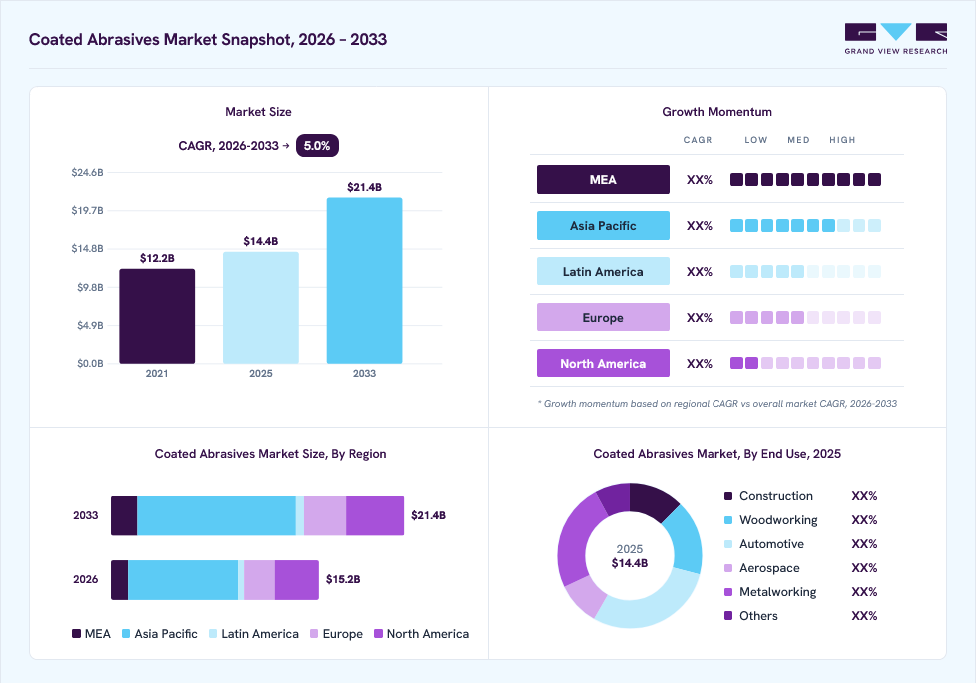This screenshot has width=976, height=683.
Task: Select the Asia Pacific region label
Action: tap(603, 225)
